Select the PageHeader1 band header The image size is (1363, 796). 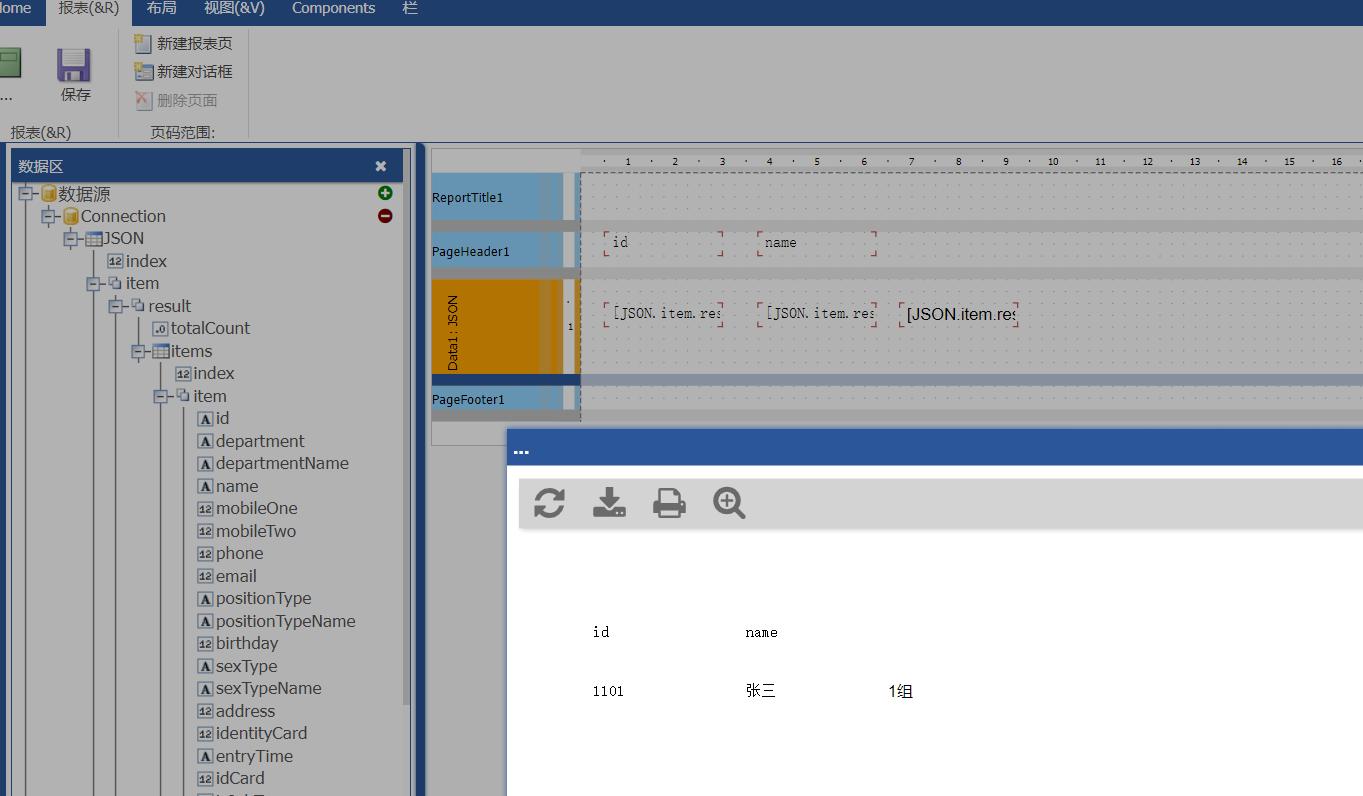[x=497, y=251]
